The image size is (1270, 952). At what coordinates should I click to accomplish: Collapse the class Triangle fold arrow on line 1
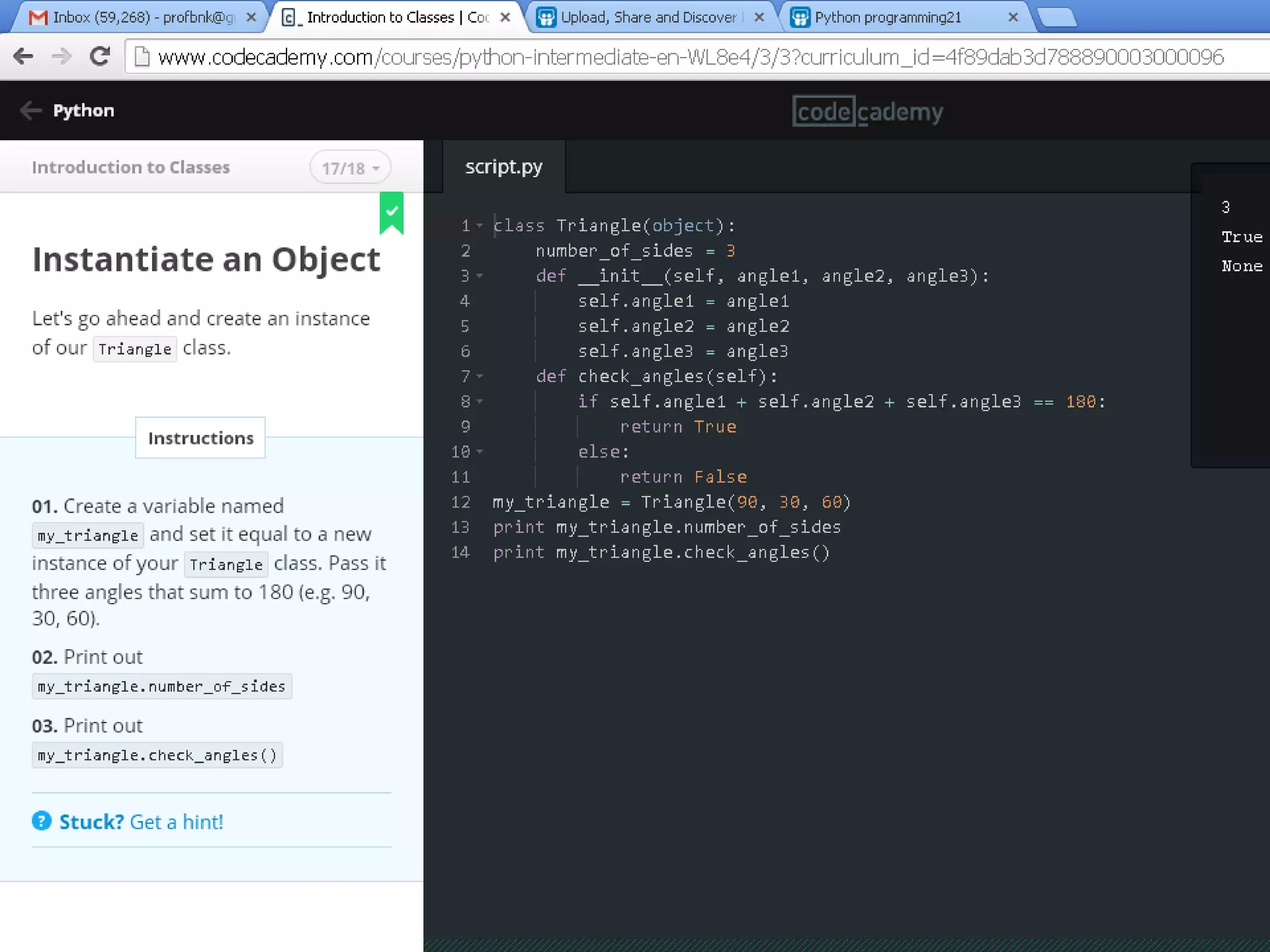coord(479,226)
